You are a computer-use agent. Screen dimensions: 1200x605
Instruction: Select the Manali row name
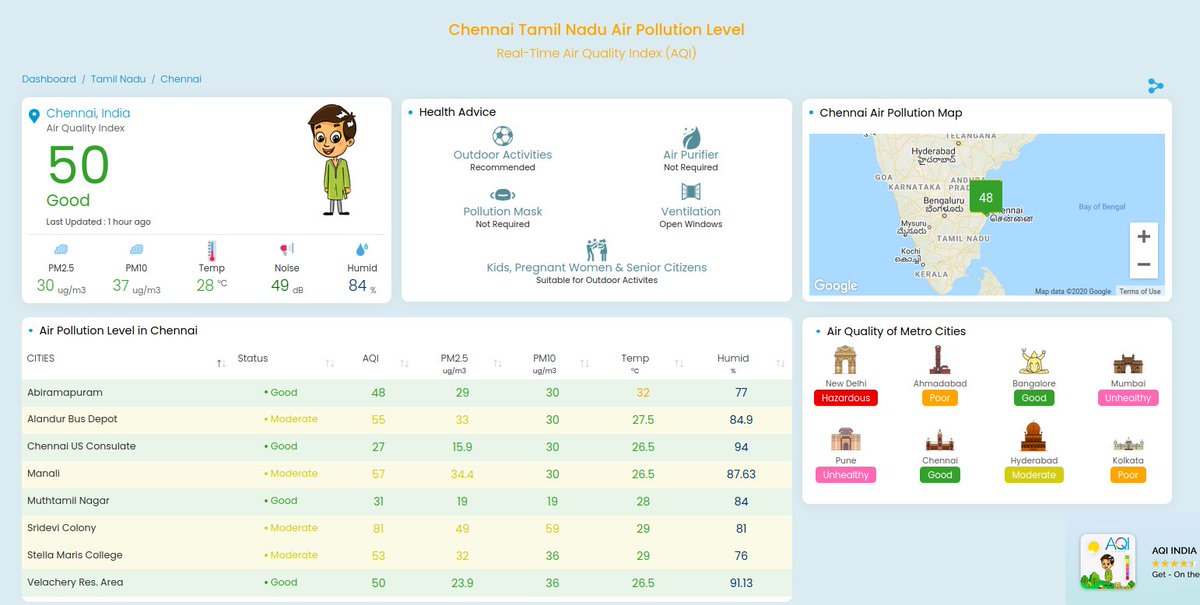pos(44,474)
